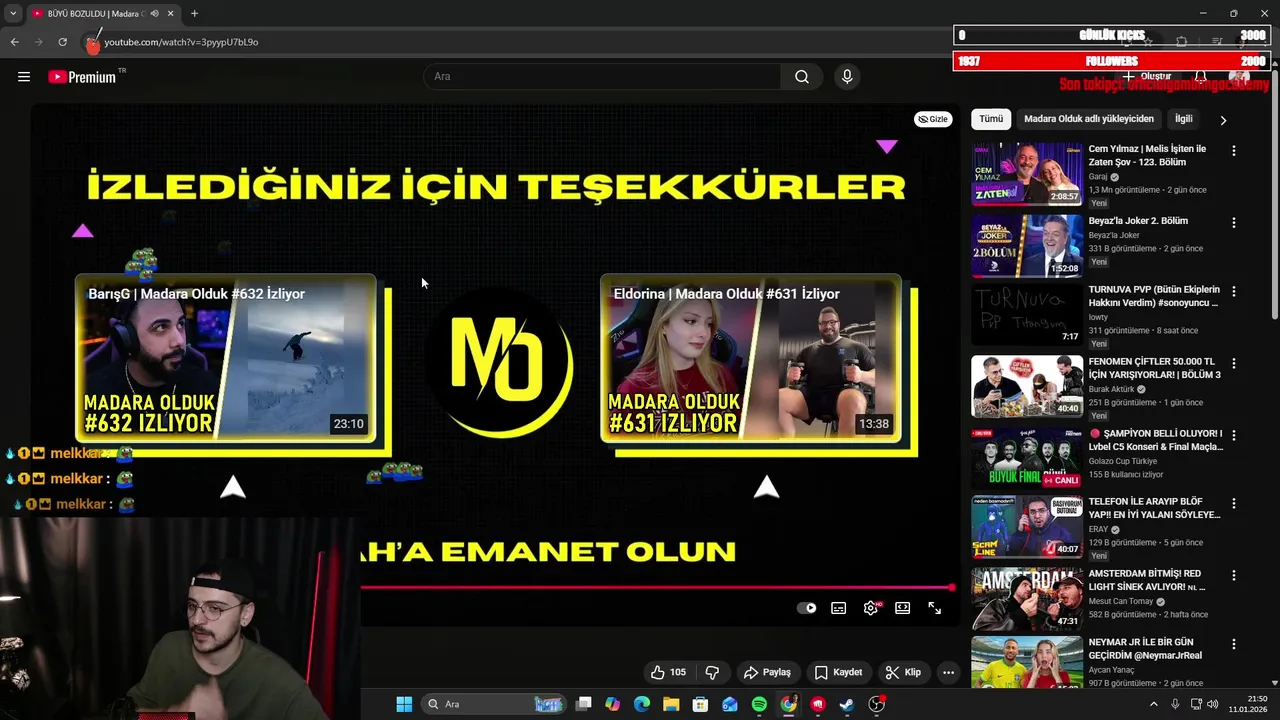Open the Windows Start menu
The image size is (1280, 720).
(404, 704)
